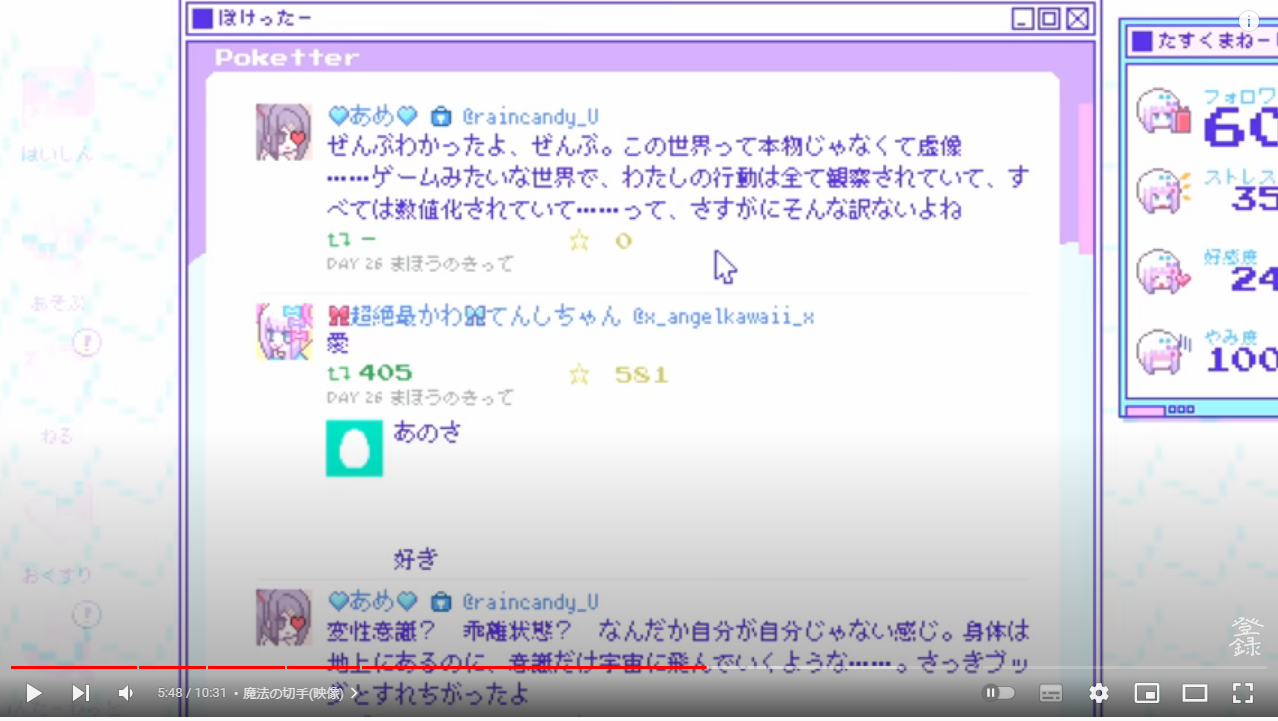The width and height of the screenshot is (1278, 721).
Task: Click the Poketter header label
Action: coord(287,57)
